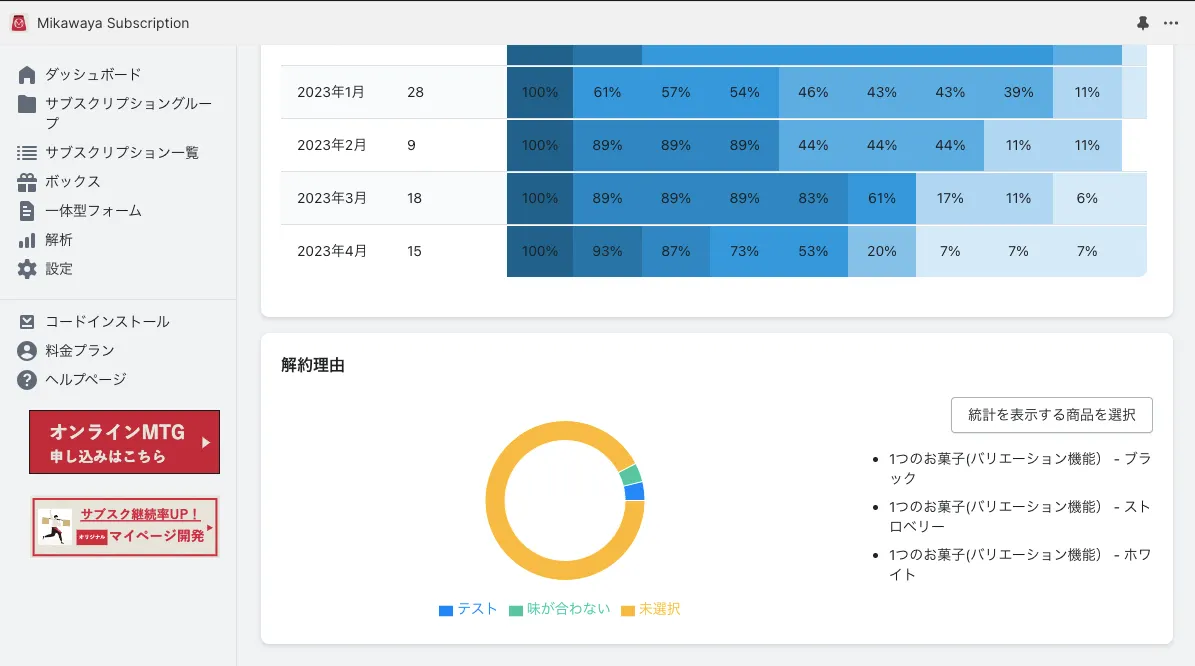The width and height of the screenshot is (1195, 666).
Task: Pin the app with the pin icon
Action: pyautogui.click(x=1142, y=23)
